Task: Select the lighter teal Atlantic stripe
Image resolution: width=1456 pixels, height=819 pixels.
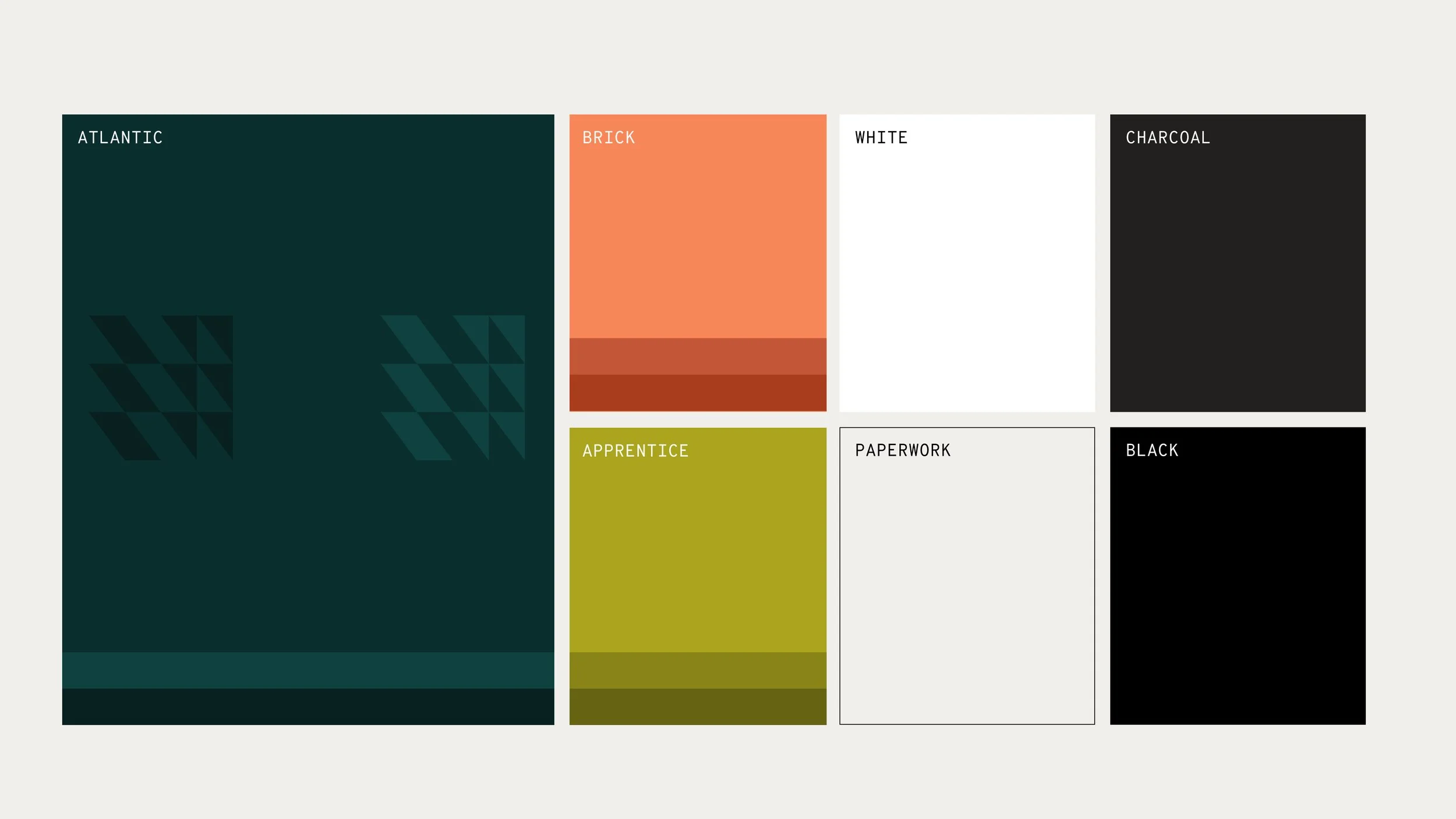Action: pos(308,670)
